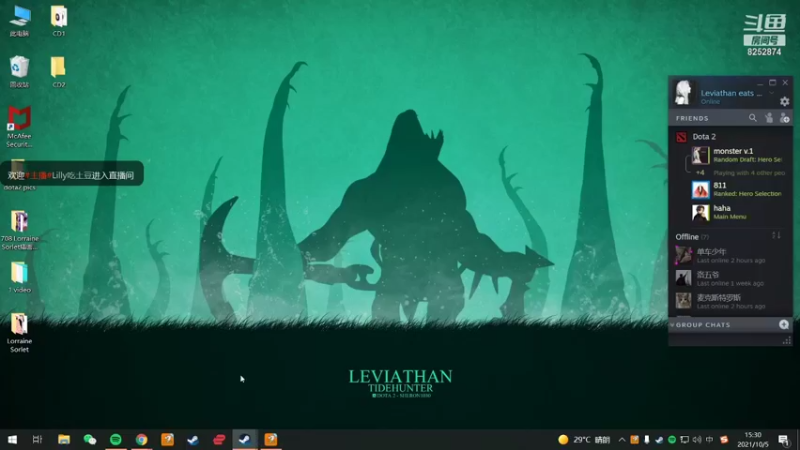Screen dimensions: 800x450
Task: Open the volume speaker tray icon
Action: (x=697, y=439)
